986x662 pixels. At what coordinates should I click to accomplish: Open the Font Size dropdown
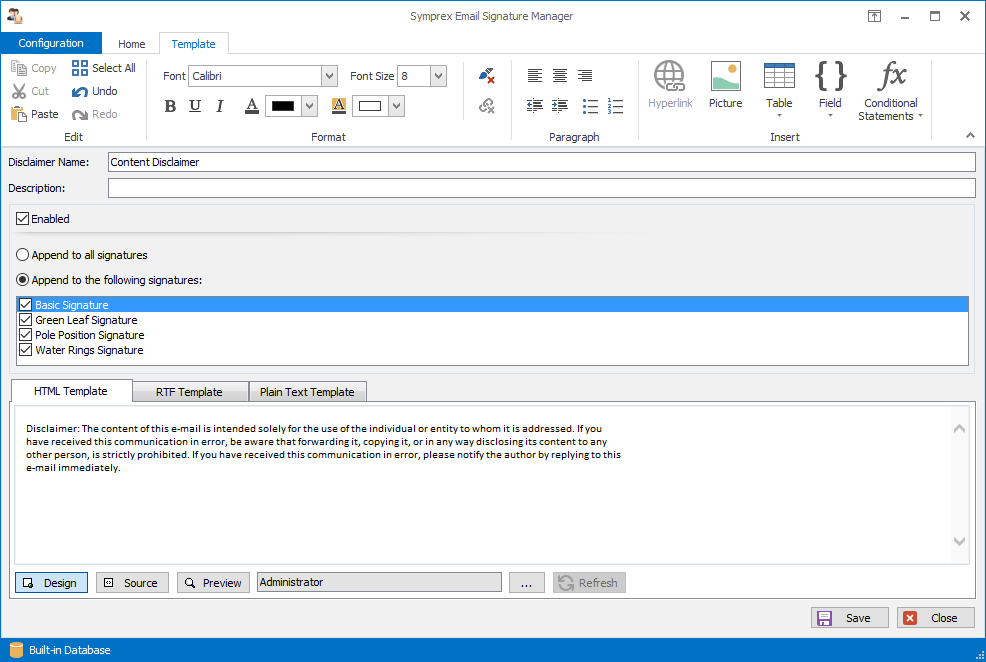coord(438,76)
